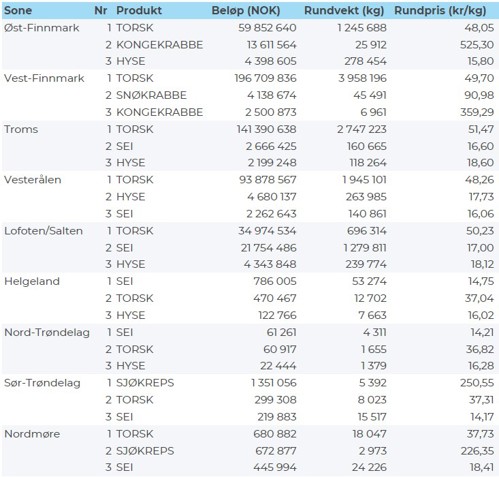Click the 1 279 811 weight value
Screen dimensions: 499x477
(x=365, y=248)
